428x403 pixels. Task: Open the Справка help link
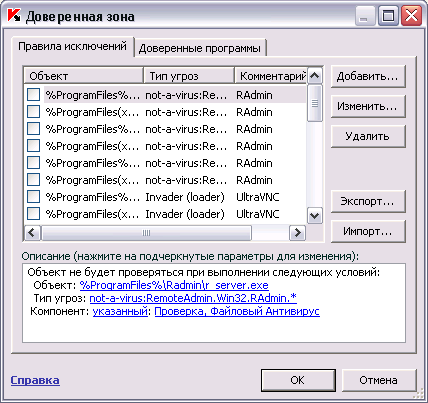click(35, 380)
